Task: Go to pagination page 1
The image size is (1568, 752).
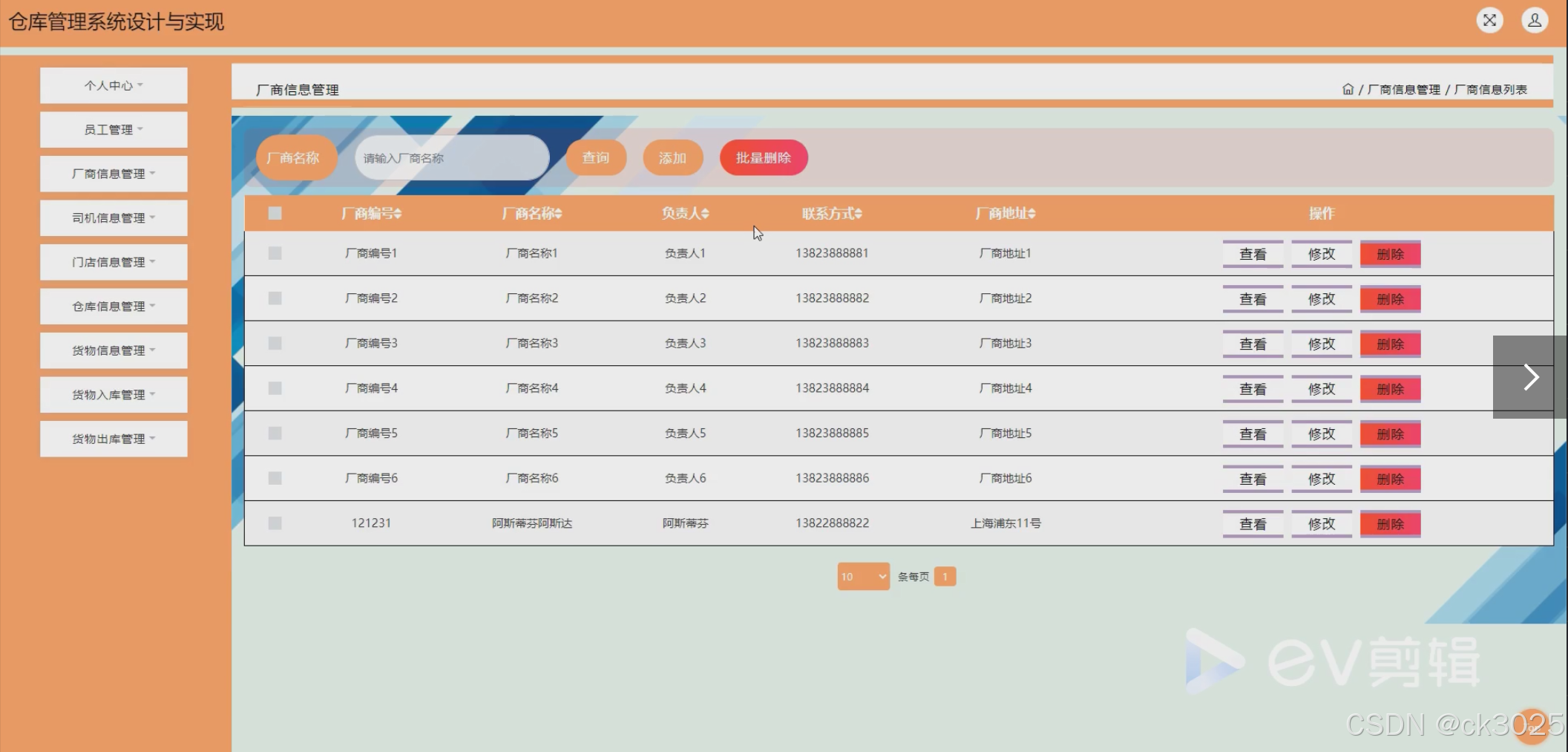Action: (945, 577)
